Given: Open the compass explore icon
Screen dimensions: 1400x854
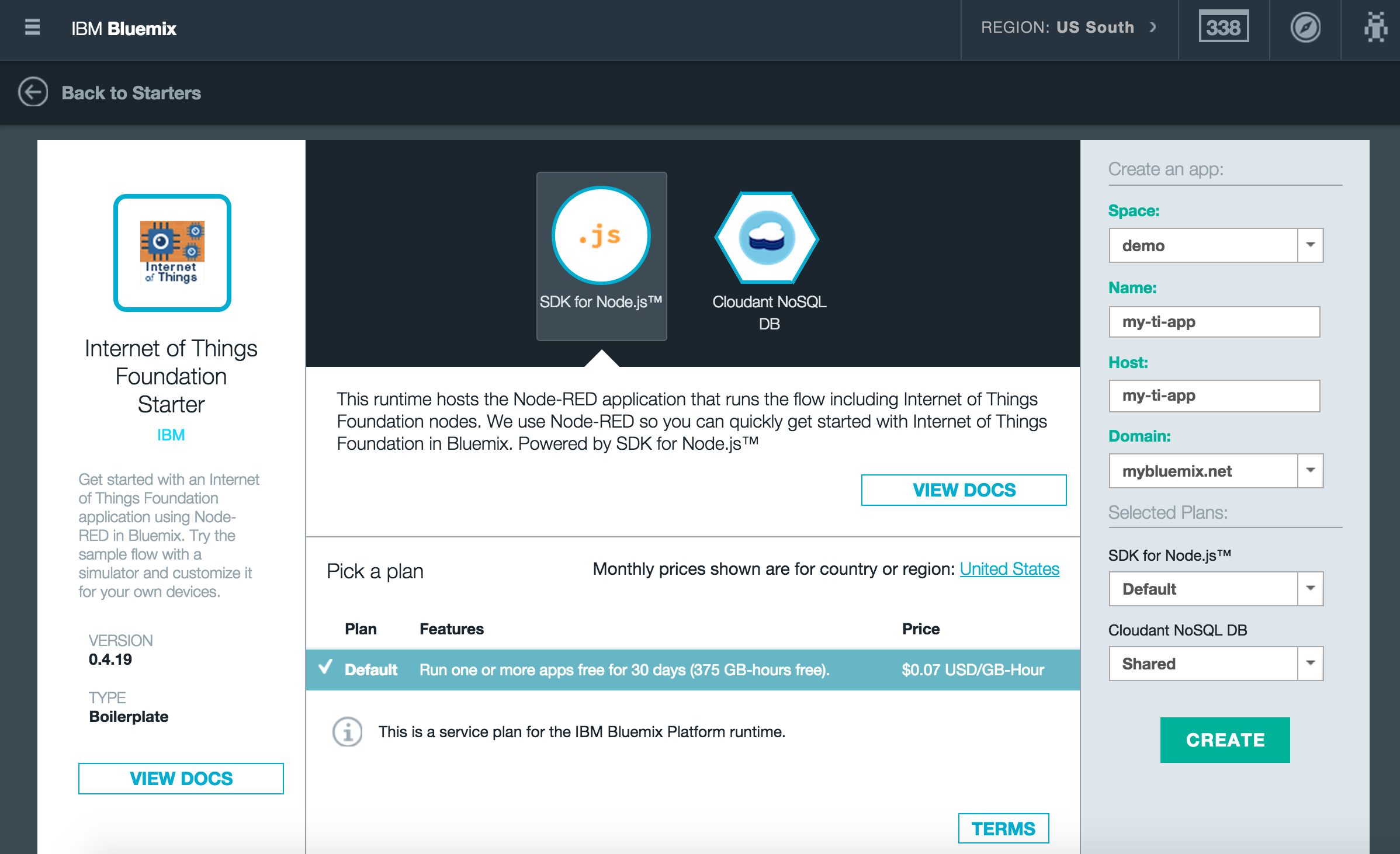Looking at the screenshot, I should (1305, 27).
